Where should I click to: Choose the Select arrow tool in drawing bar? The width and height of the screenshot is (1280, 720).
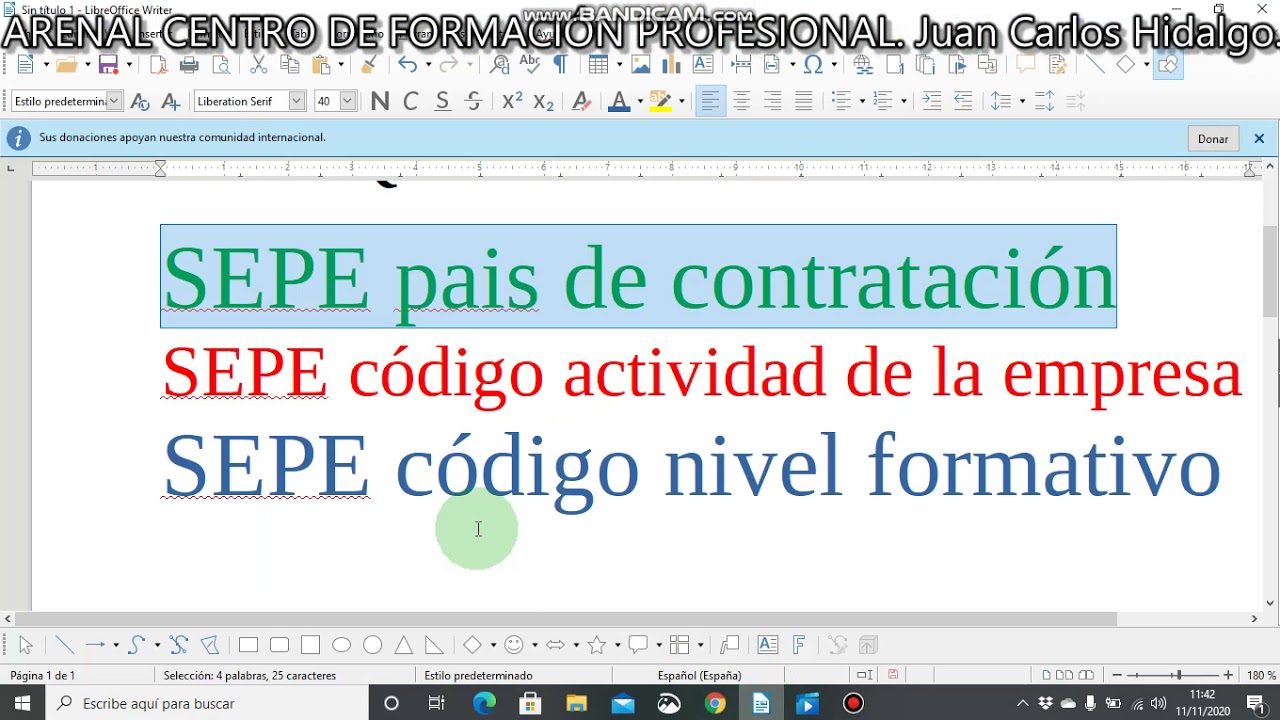coord(26,645)
